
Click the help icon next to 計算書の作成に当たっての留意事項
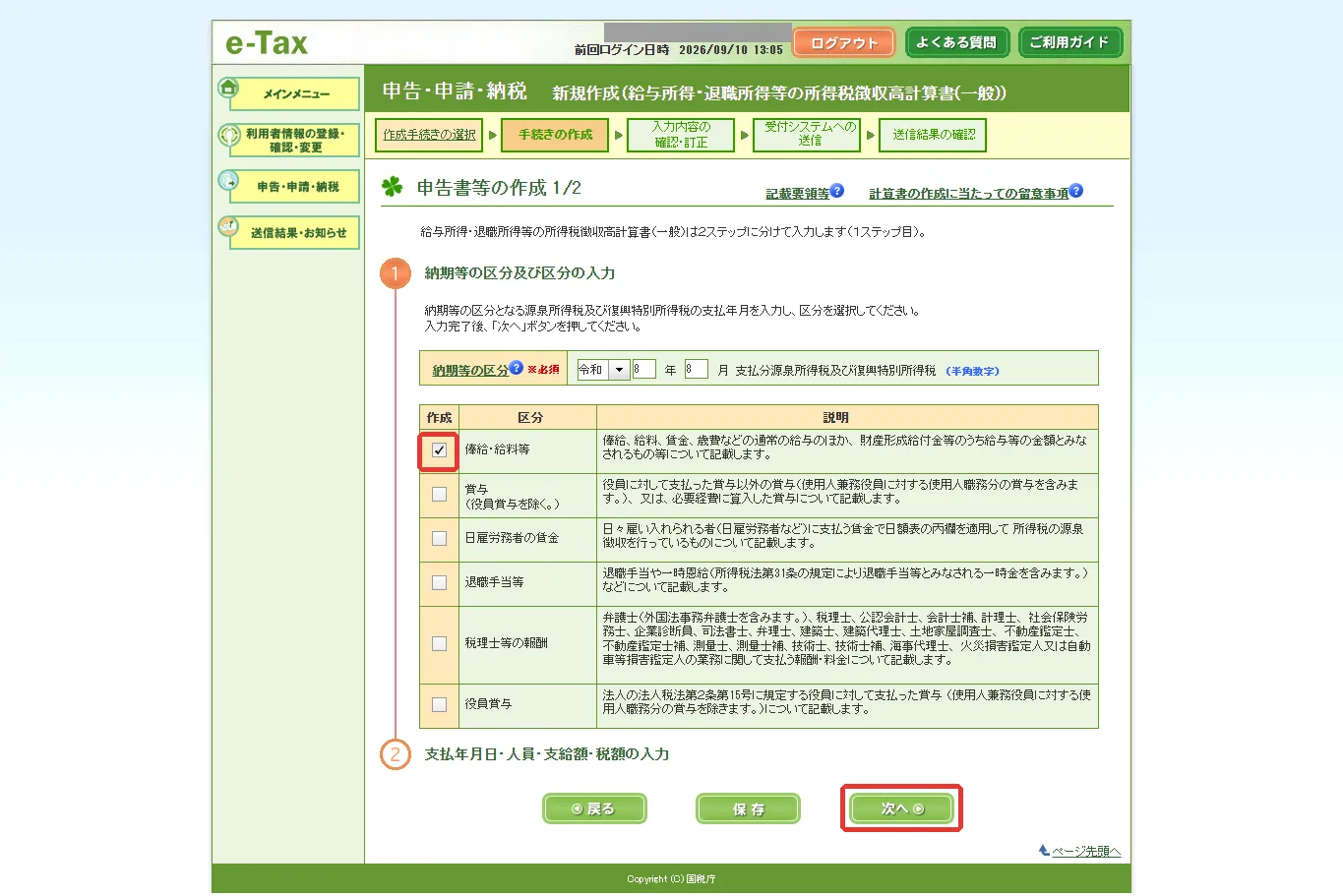point(1075,191)
